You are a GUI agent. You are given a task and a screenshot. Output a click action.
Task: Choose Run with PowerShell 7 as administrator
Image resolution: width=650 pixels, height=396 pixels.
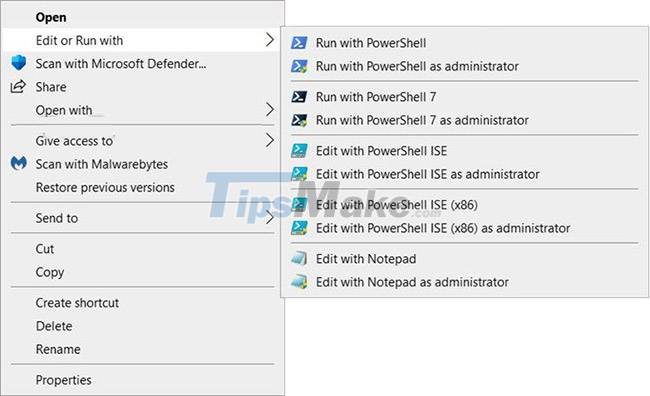click(x=422, y=120)
